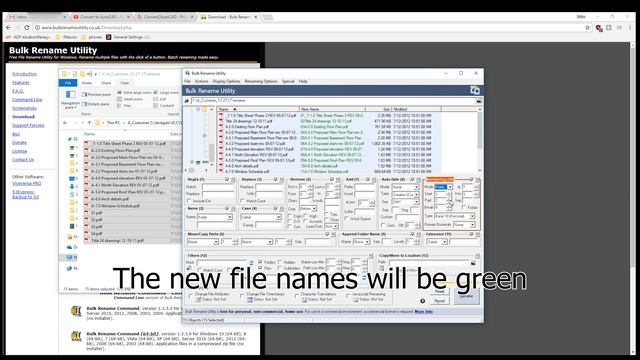Screen dimensions: 640x360
Task: Sort by the Name column header
Action: click(258, 109)
